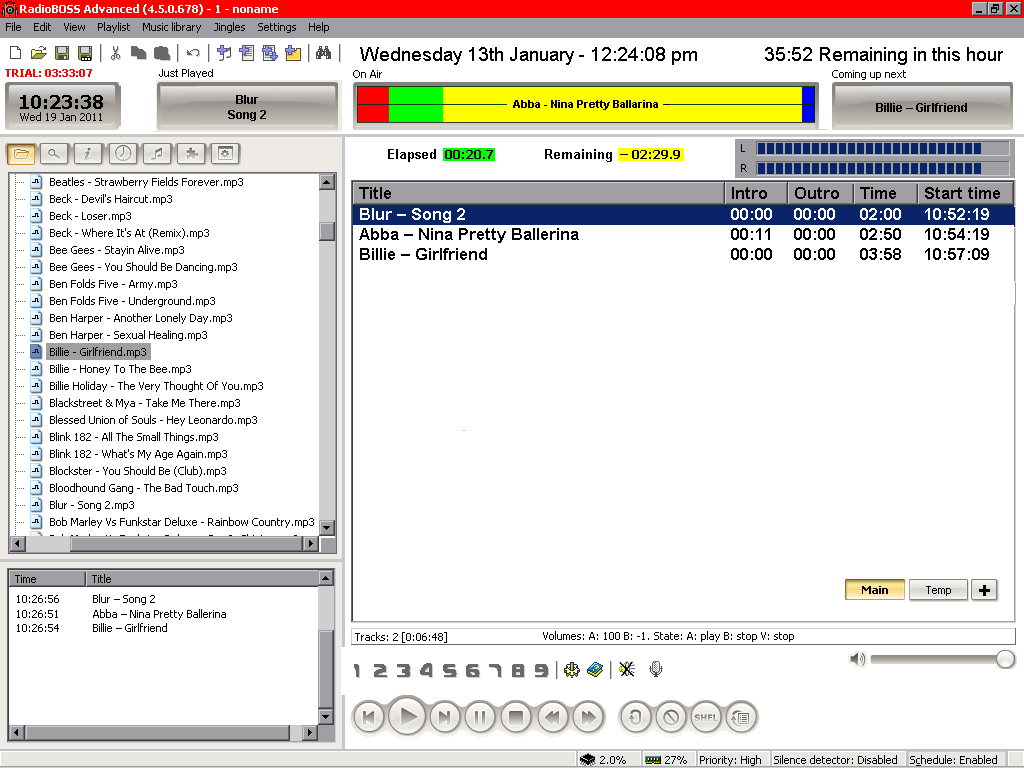Open the Music library menu
This screenshot has height=768, width=1024.
pos(172,27)
